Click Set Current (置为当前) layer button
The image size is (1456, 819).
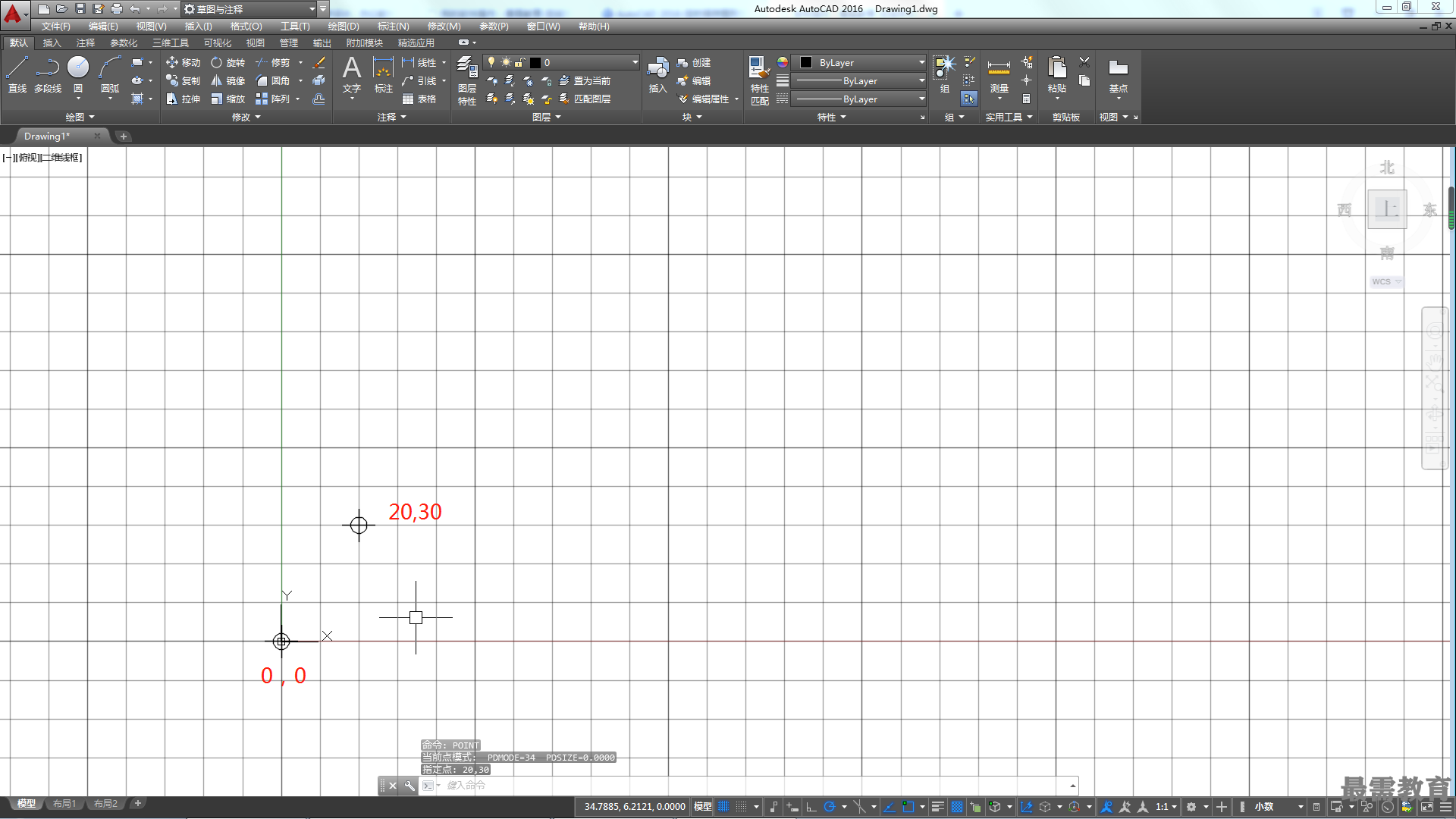pyautogui.click(x=585, y=80)
